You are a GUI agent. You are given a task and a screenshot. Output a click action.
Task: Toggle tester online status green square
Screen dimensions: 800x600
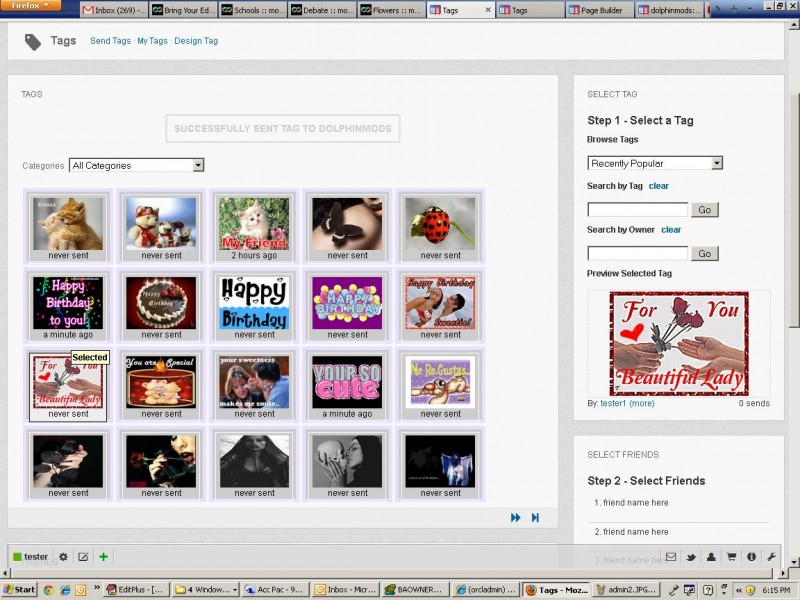[x=17, y=557]
